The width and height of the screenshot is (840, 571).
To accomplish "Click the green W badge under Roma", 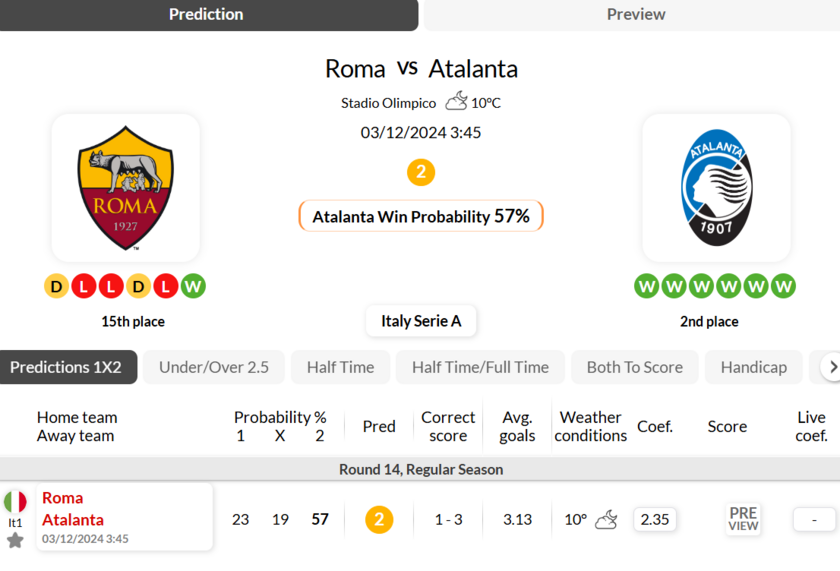I will [x=194, y=287].
